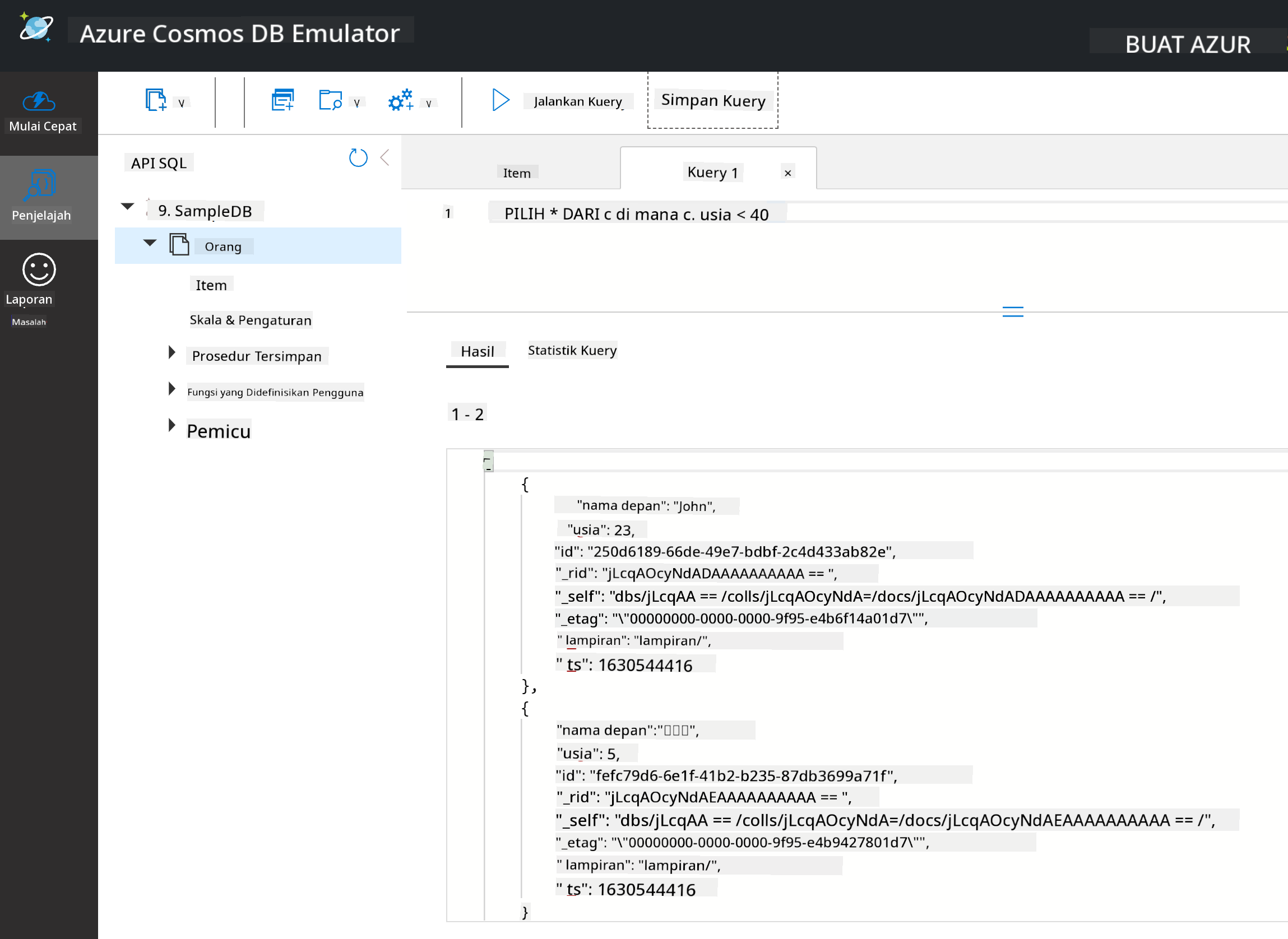Open the New SQL Query icon
Screen dimensions: 1288x939
[282, 100]
